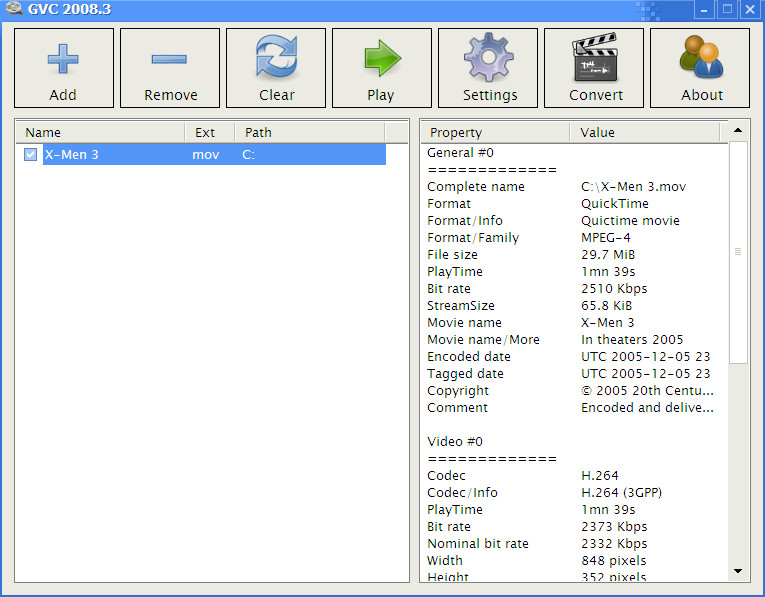The image size is (765, 597).
Task: Click the Path column header
Action: click(310, 133)
